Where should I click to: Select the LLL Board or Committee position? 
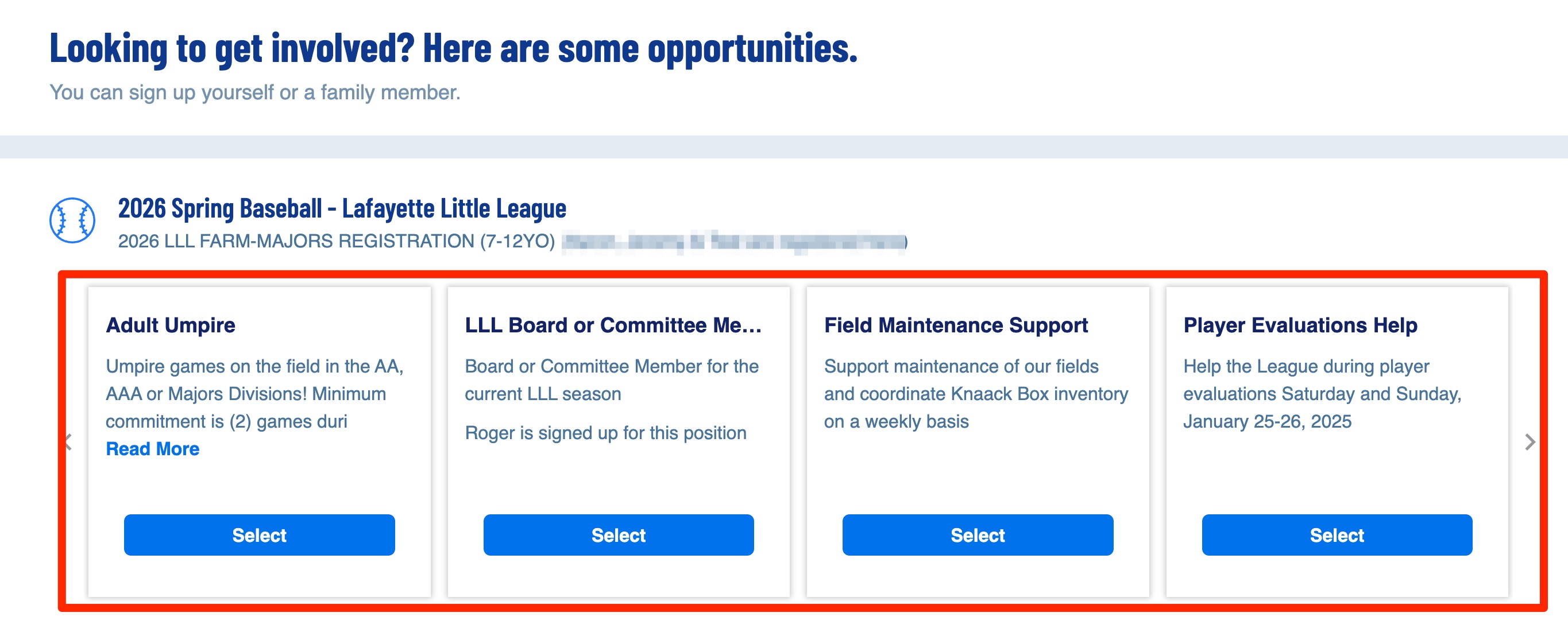click(x=619, y=535)
